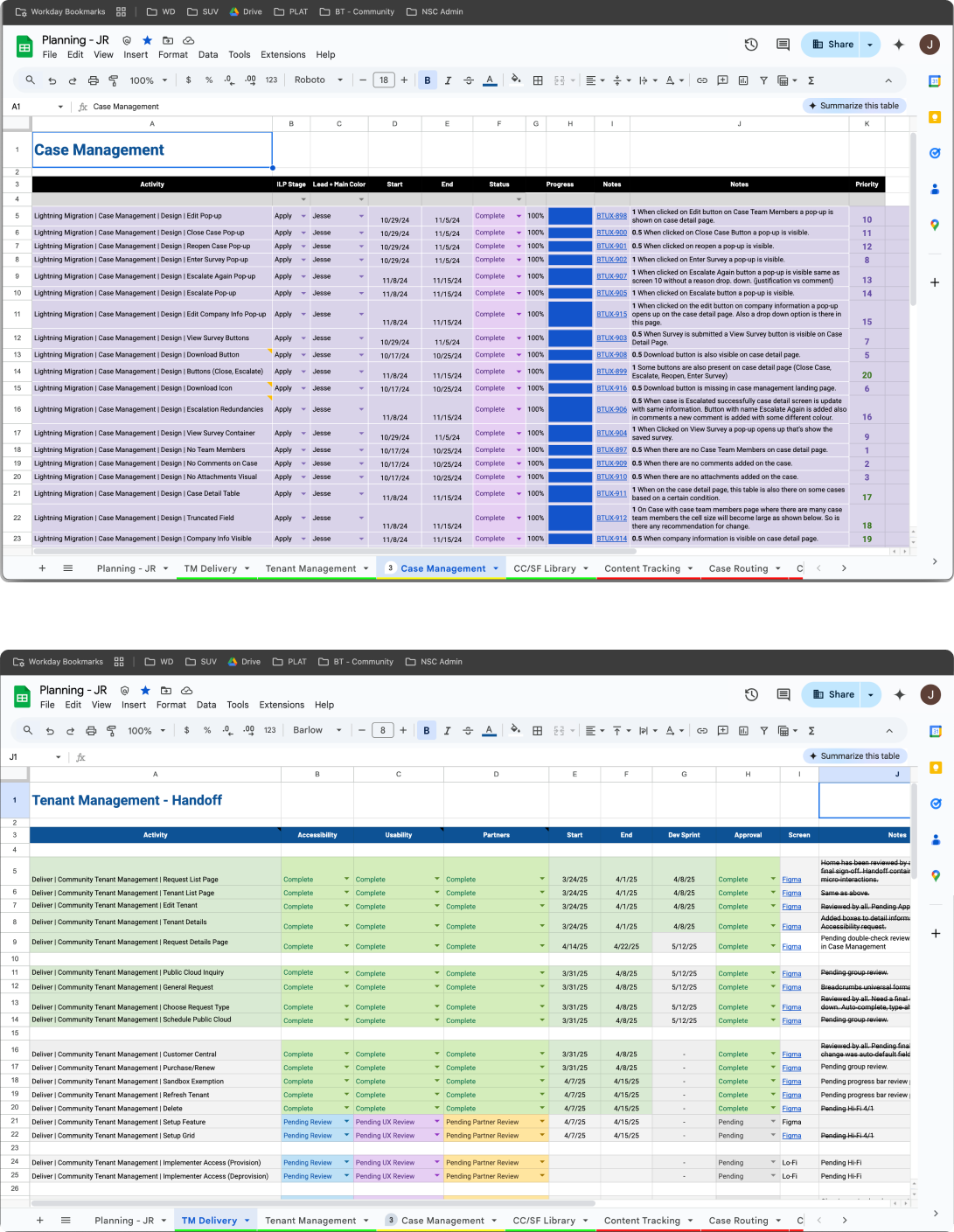954x1232 pixels.
Task: Click merge cells icon in Tenant Management window
Action: (x=560, y=731)
